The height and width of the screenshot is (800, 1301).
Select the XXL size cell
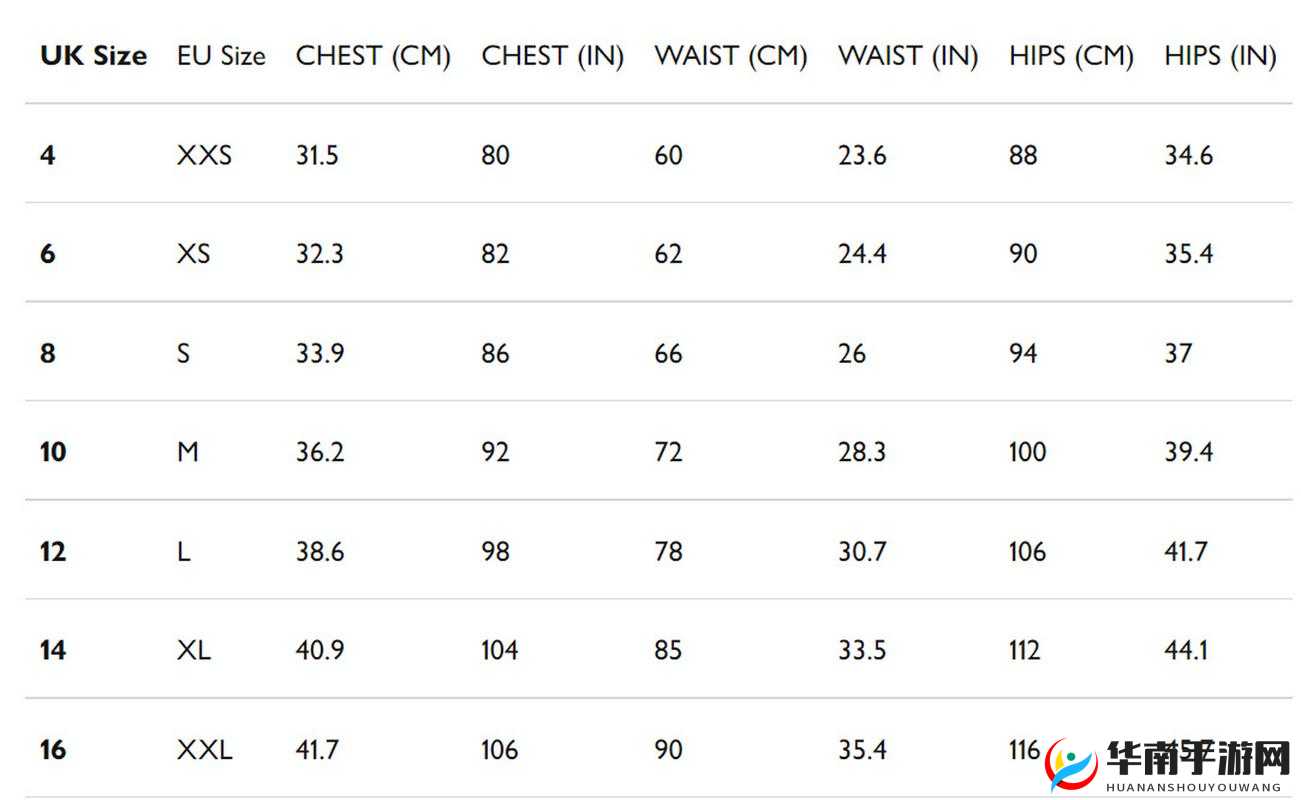click(204, 749)
